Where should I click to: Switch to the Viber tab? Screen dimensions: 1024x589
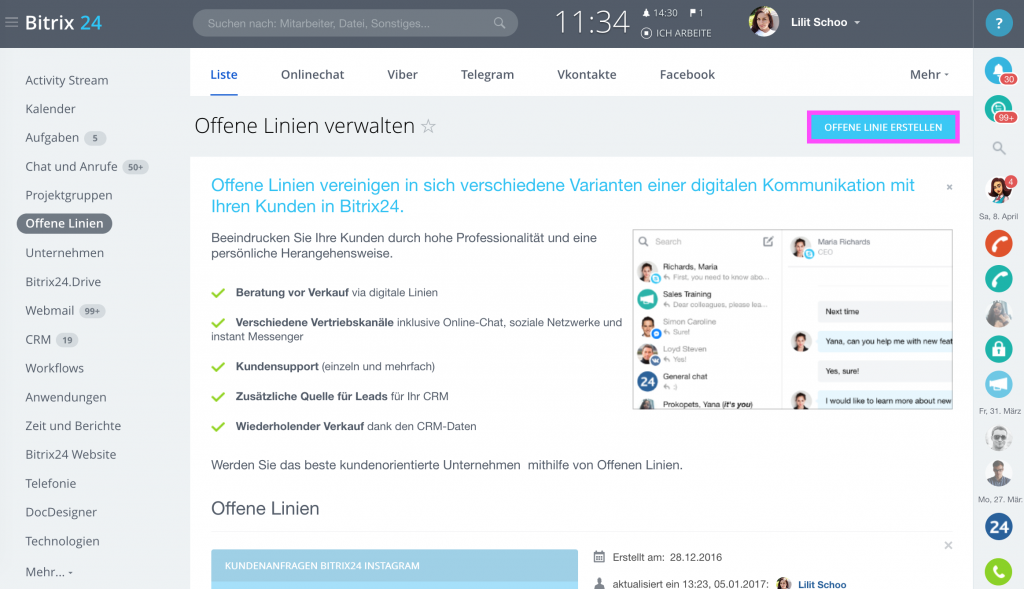[402, 74]
